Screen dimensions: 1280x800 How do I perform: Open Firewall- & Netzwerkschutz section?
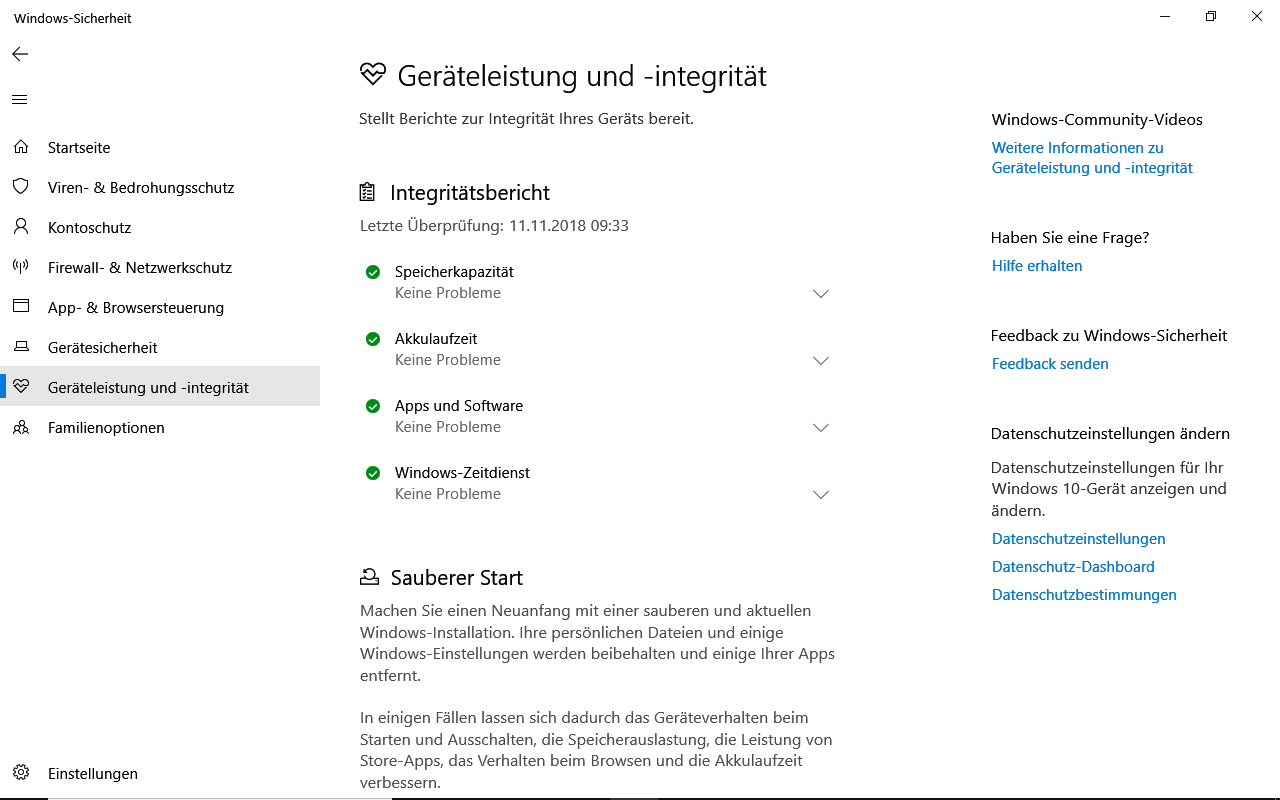click(160, 267)
